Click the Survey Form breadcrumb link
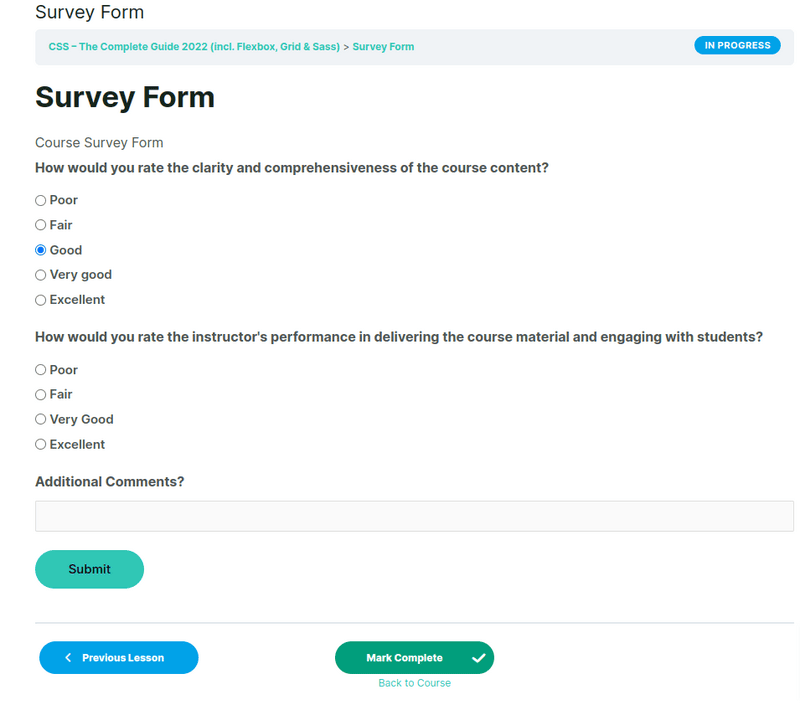Screen dimensions: 800x715 click(383, 47)
